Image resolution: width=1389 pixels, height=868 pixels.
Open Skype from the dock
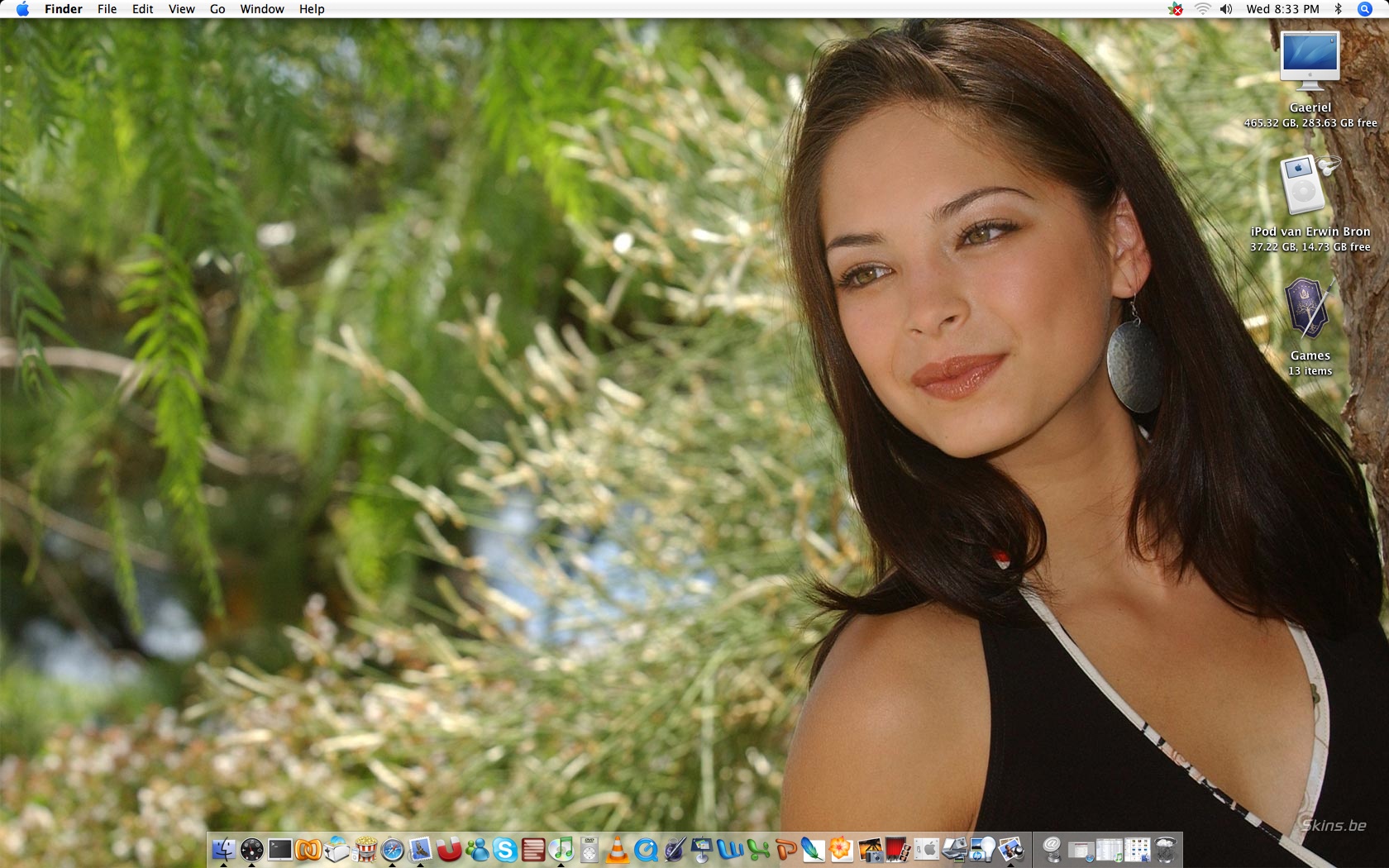coord(504,849)
